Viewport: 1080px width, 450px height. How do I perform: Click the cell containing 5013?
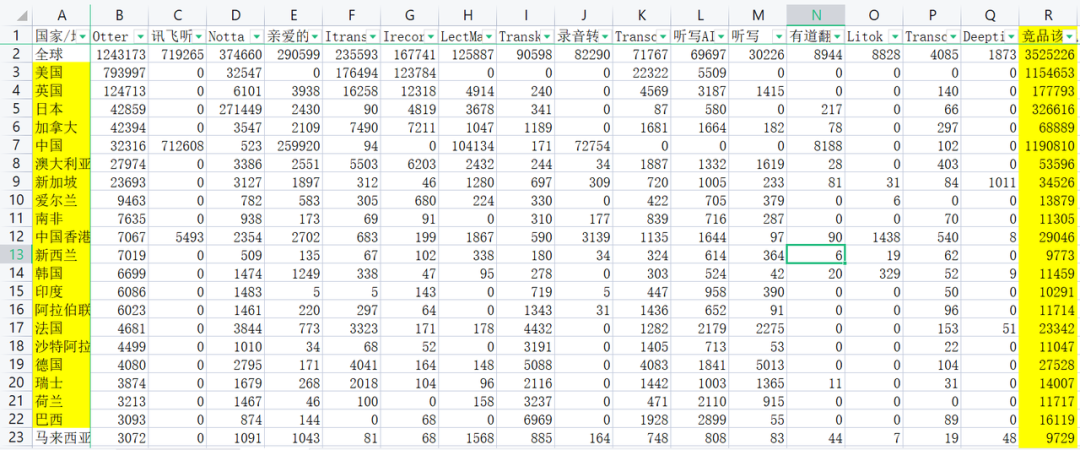click(x=758, y=364)
